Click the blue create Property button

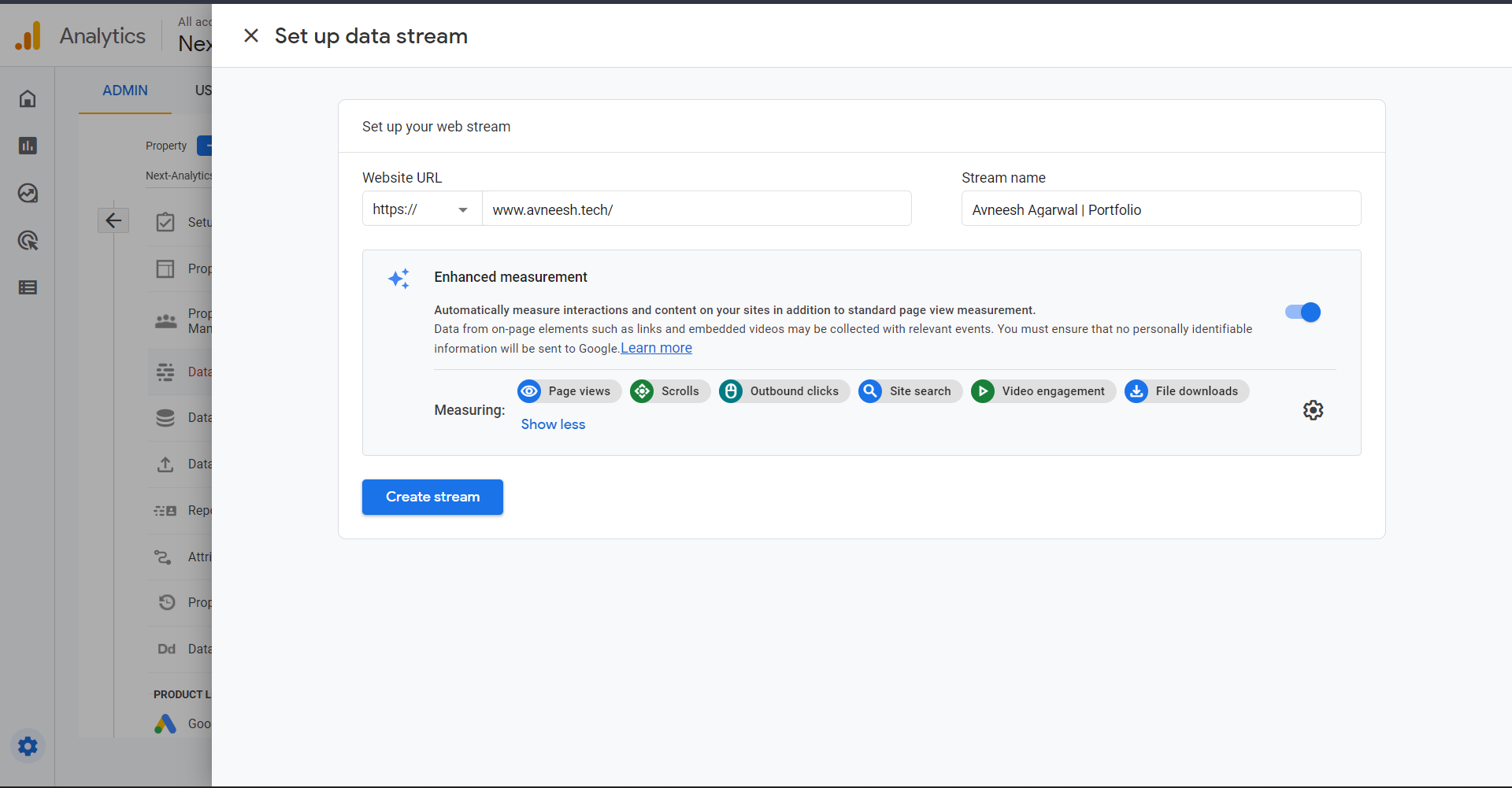[x=205, y=146]
